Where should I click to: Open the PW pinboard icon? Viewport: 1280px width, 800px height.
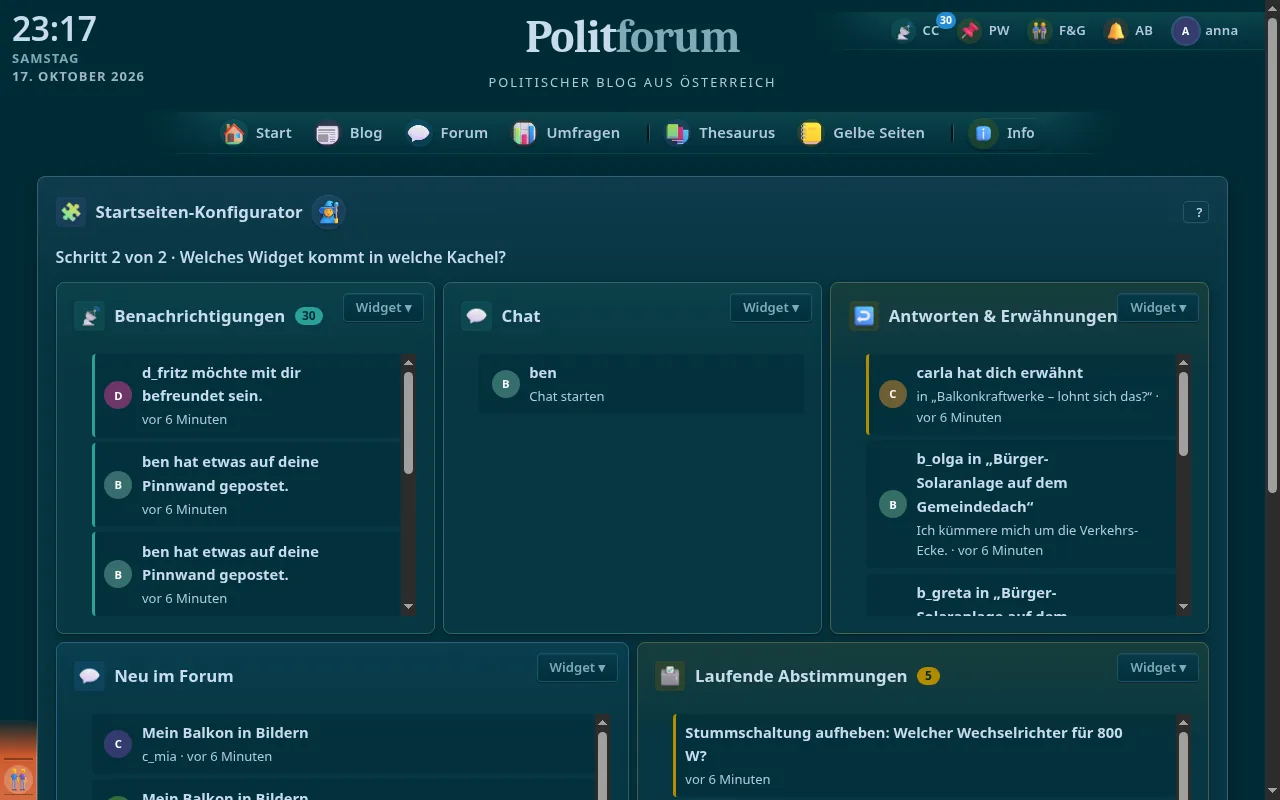(969, 31)
